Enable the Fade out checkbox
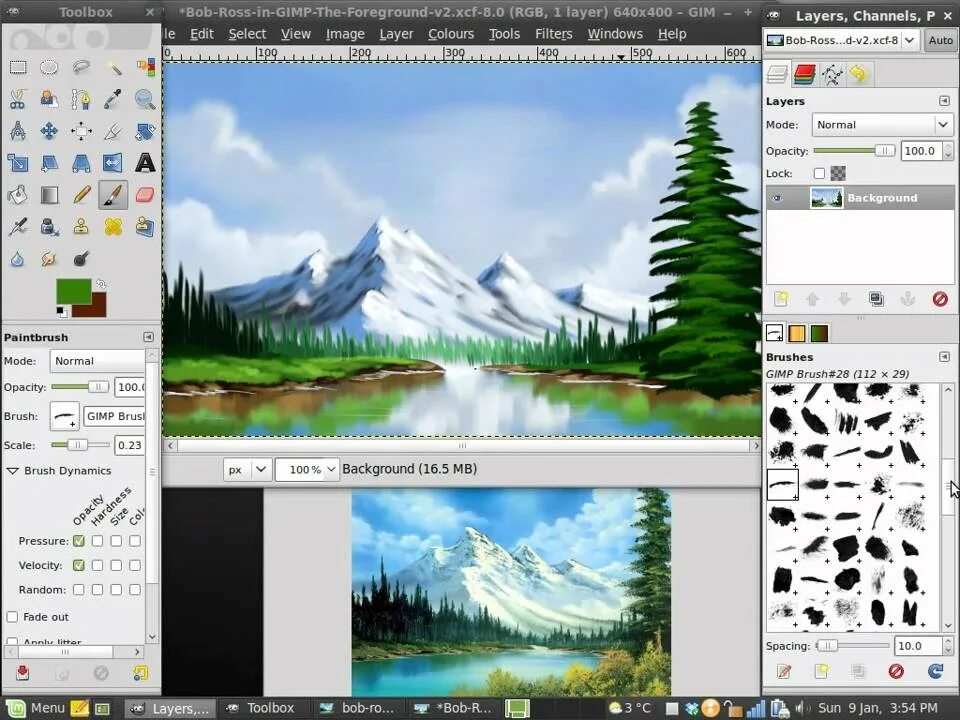 pyautogui.click(x=12, y=617)
